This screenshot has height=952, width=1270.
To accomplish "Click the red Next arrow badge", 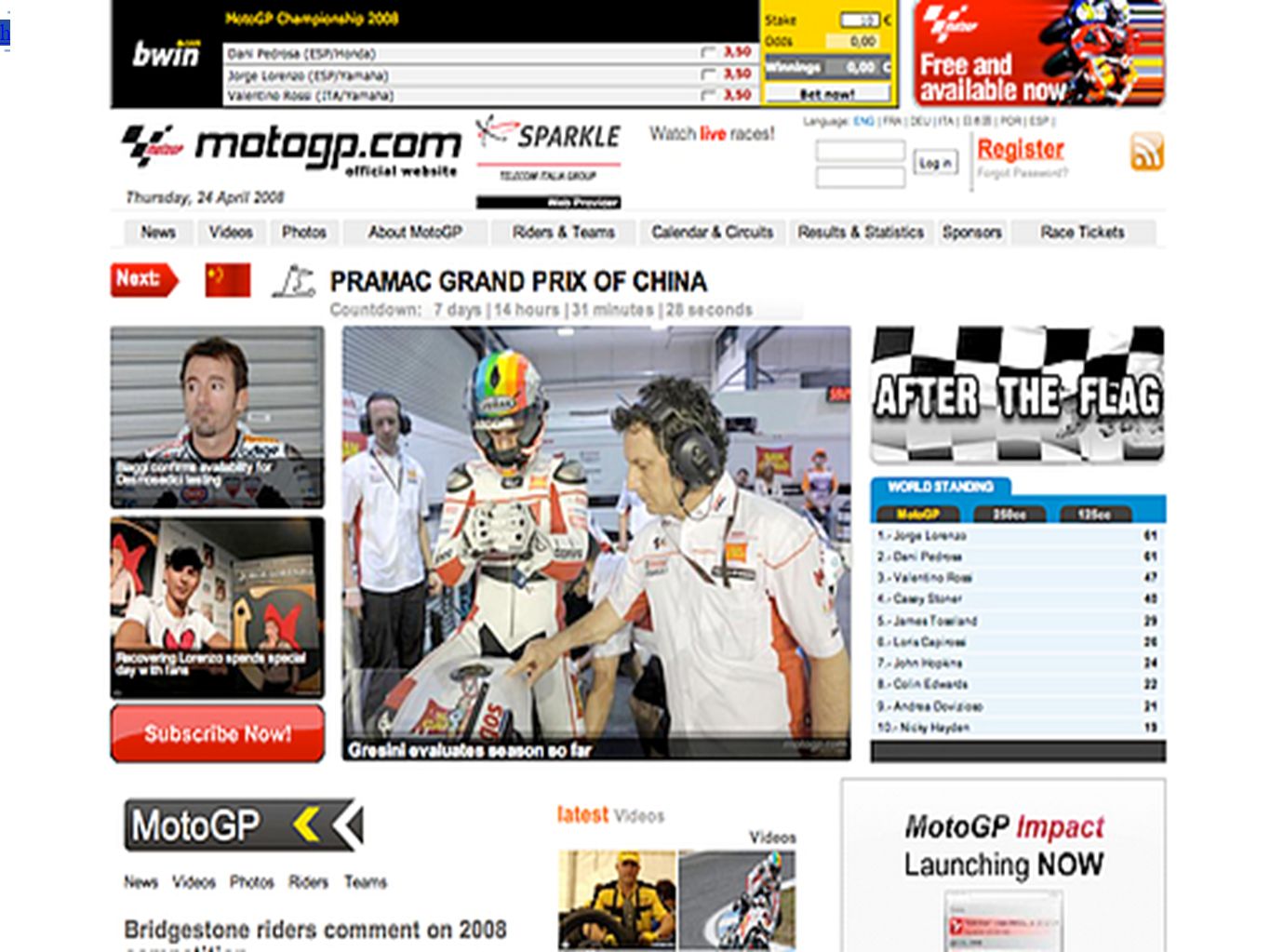I will (143, 279).
